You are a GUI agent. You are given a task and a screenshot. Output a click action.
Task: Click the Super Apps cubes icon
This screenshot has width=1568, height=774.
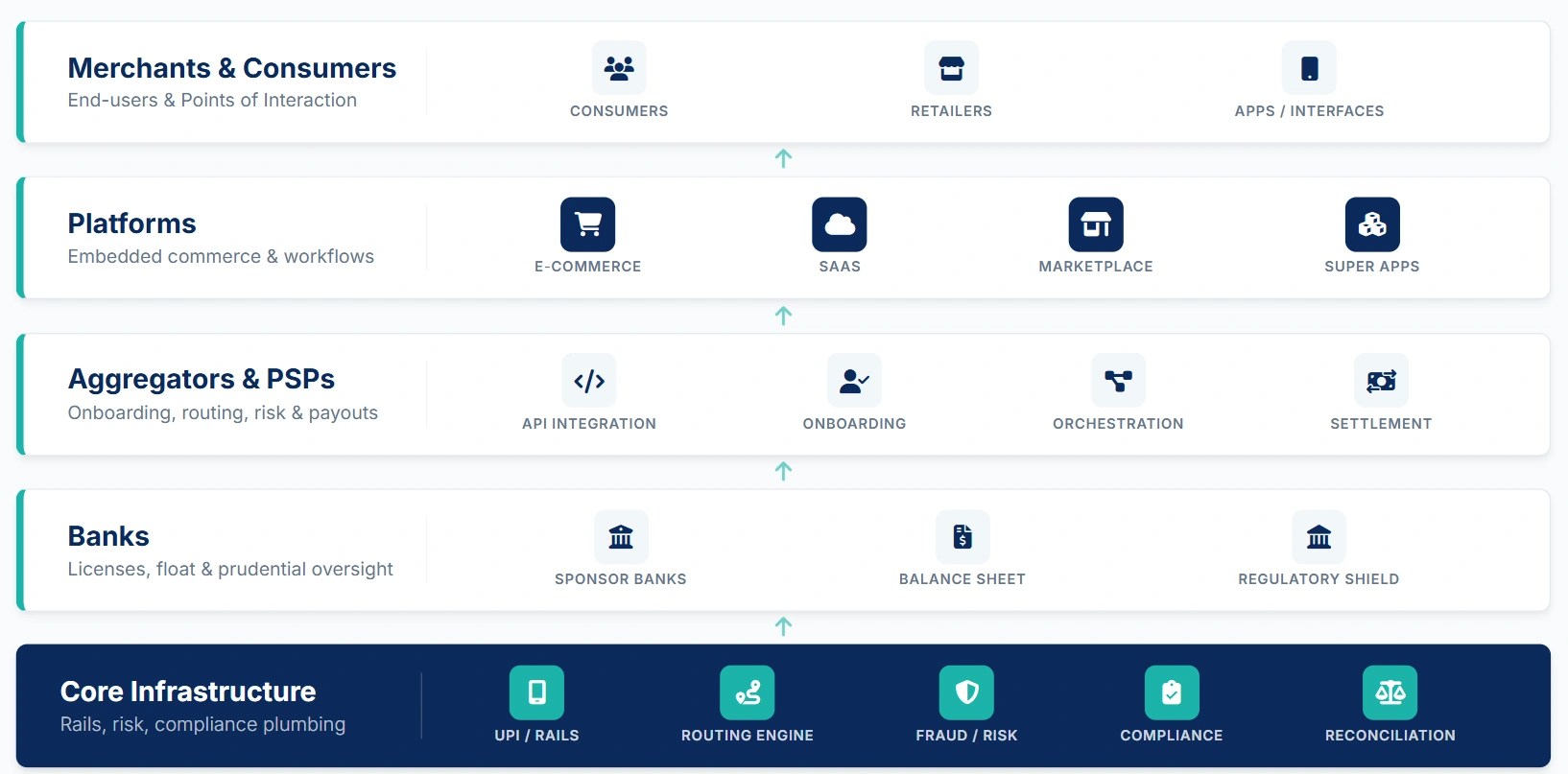[x=1372, y=224]
